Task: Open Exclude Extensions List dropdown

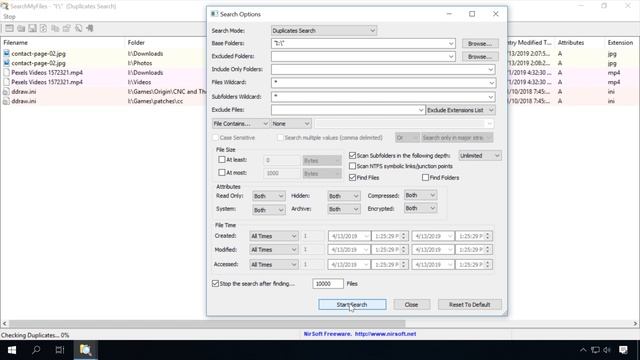Action: 460,110
